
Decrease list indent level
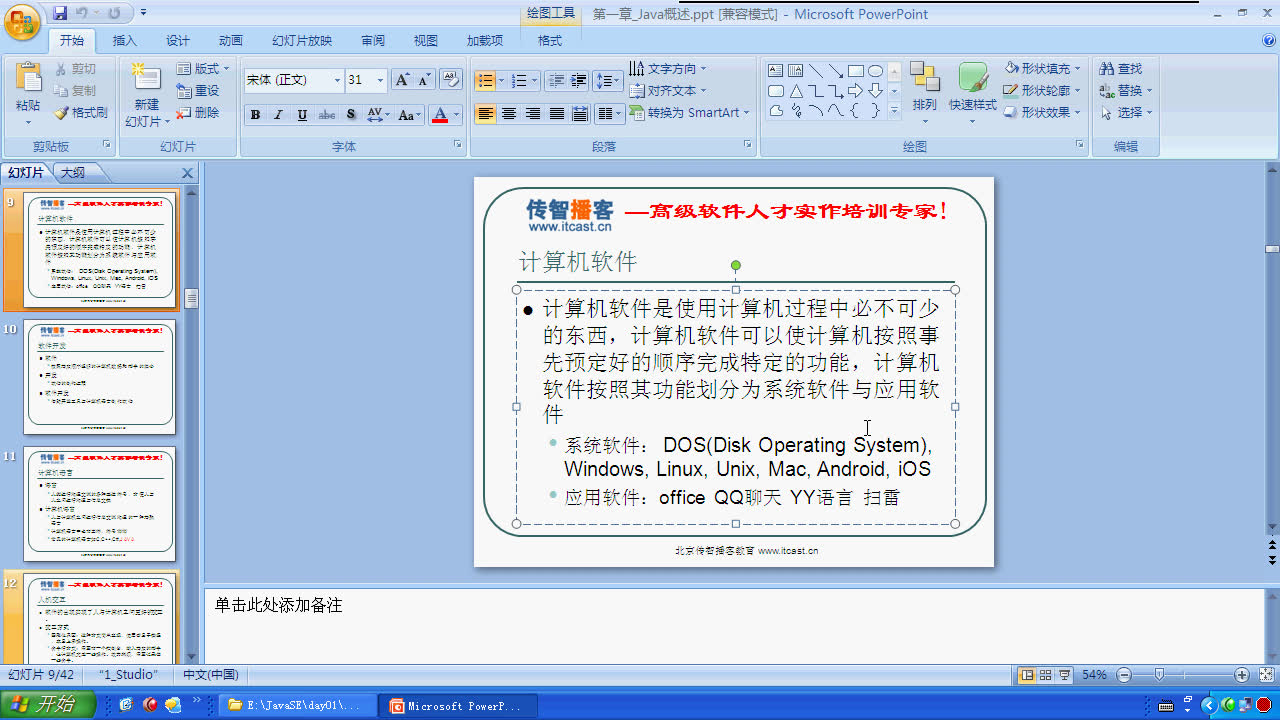pos(556,80)
